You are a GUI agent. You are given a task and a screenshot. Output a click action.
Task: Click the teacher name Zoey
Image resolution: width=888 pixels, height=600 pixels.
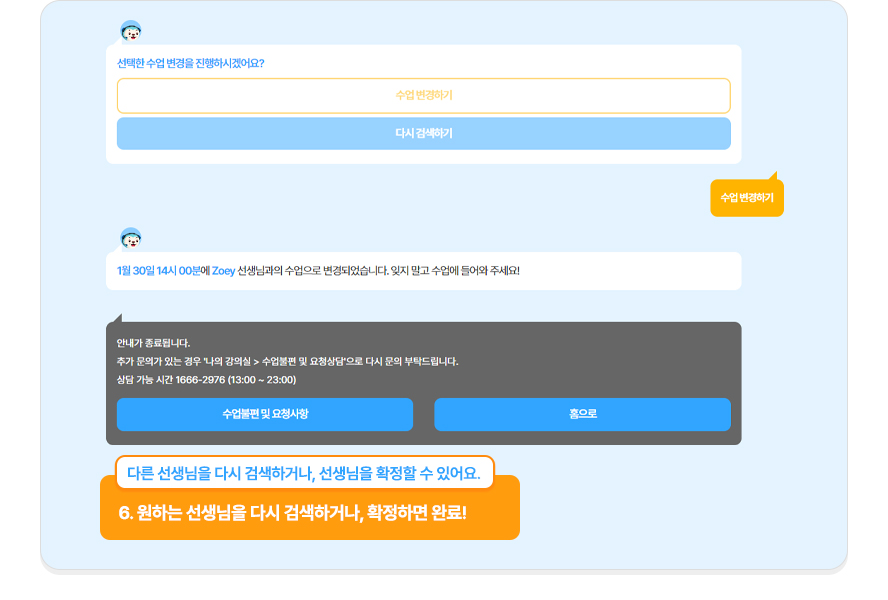(223, 271)
